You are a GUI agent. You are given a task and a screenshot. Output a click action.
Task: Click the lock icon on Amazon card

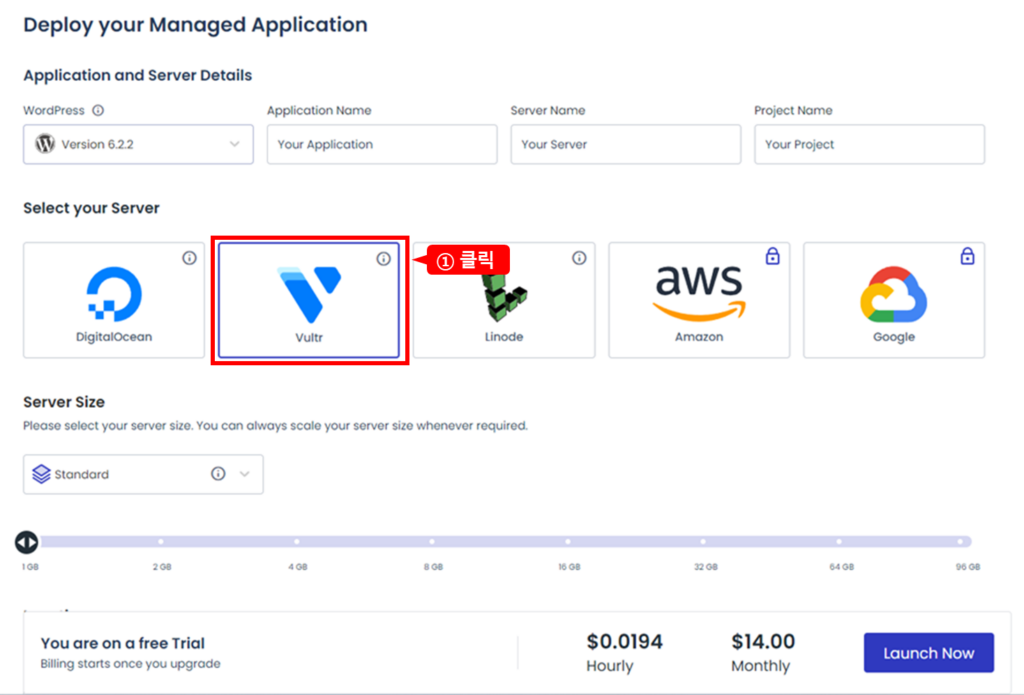point(772,257)
